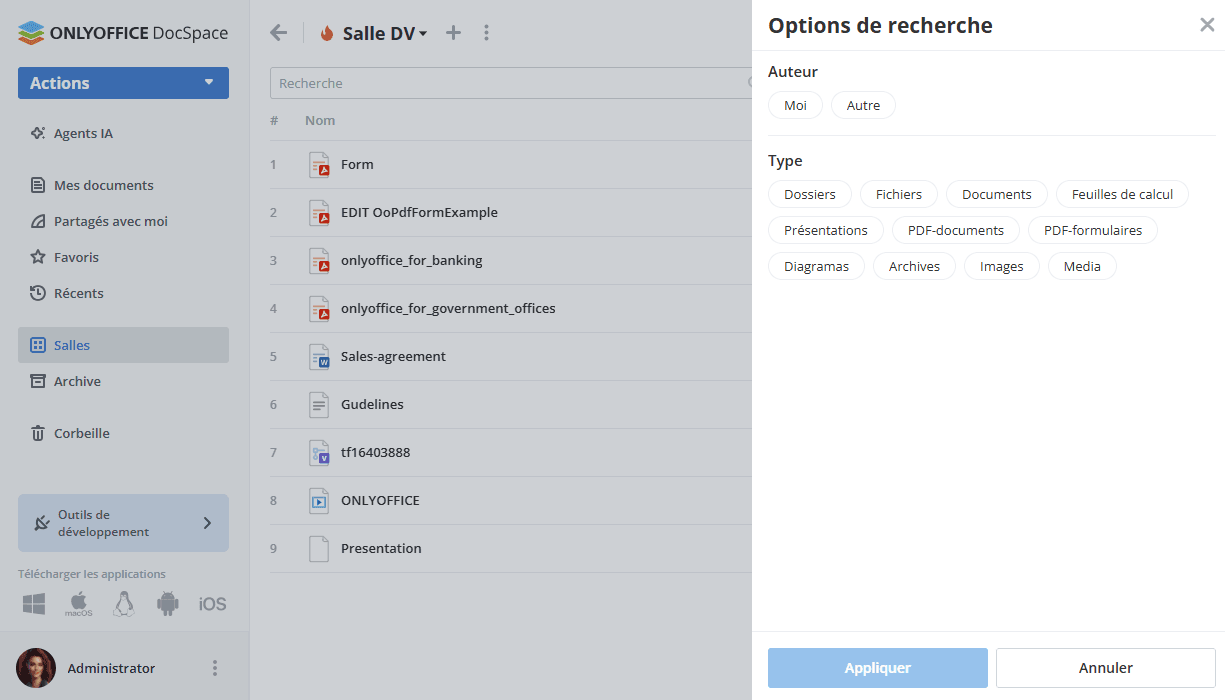Download the macOS desktop app
This screenshot has width=1225, height=700.
pyautogui.click(x=79, y=604)
